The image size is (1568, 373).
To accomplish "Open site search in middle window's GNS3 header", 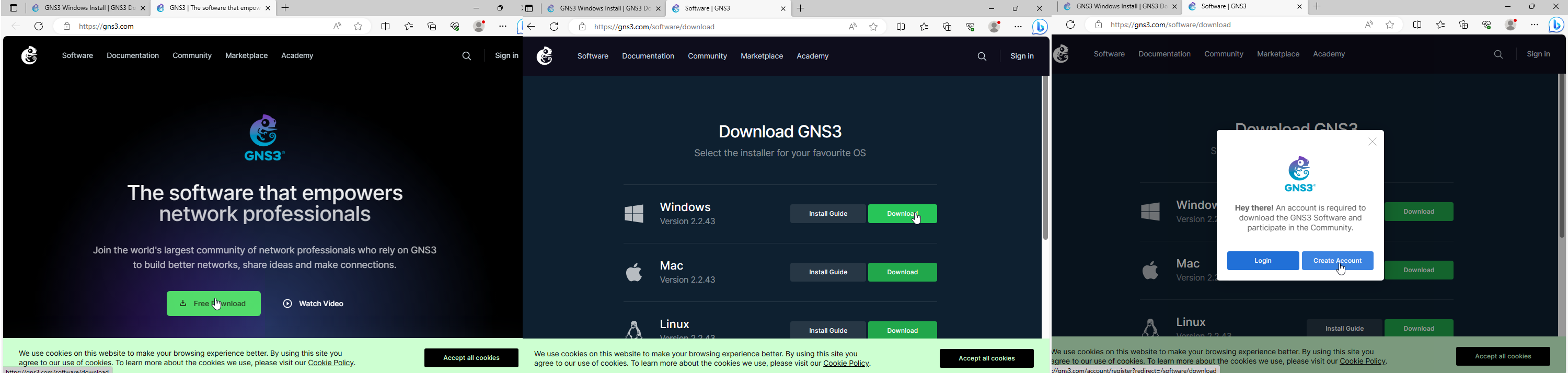I will (983, 56).
